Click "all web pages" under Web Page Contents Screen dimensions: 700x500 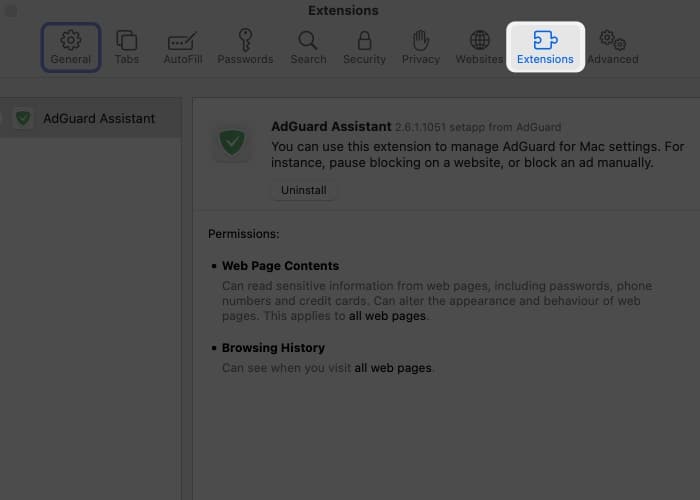387,316
